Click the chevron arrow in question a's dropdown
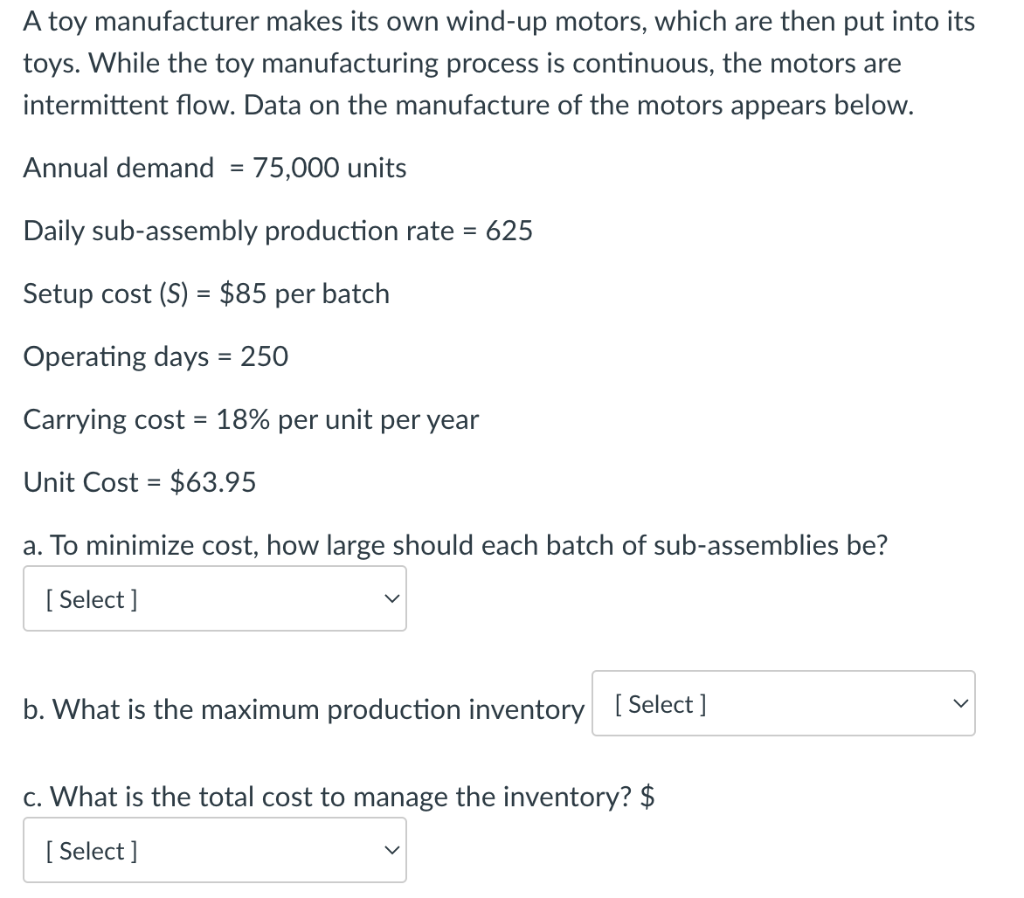This screenshot has width=1024, height=898. point(392,599)
